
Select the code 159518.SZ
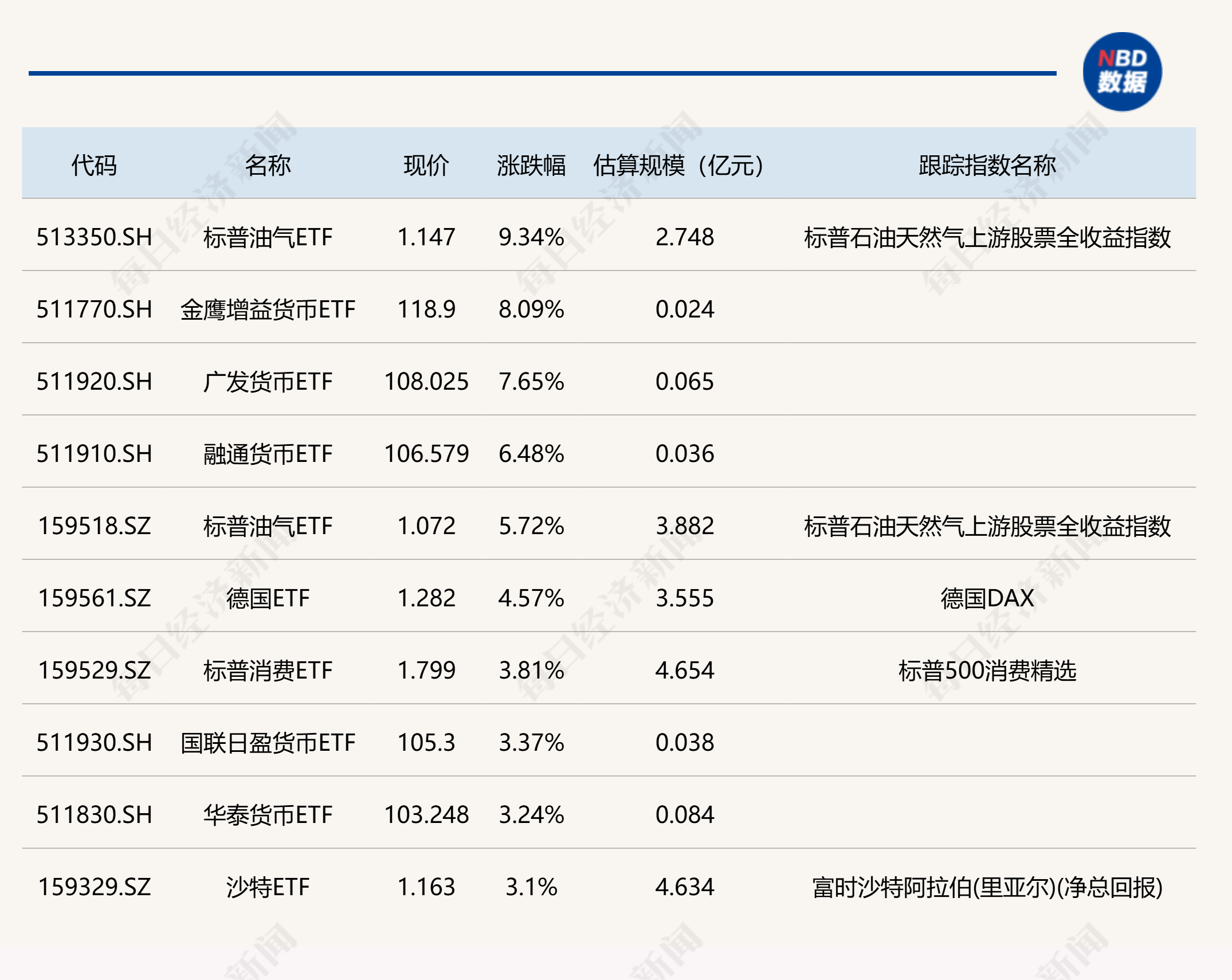coord(94,526)
